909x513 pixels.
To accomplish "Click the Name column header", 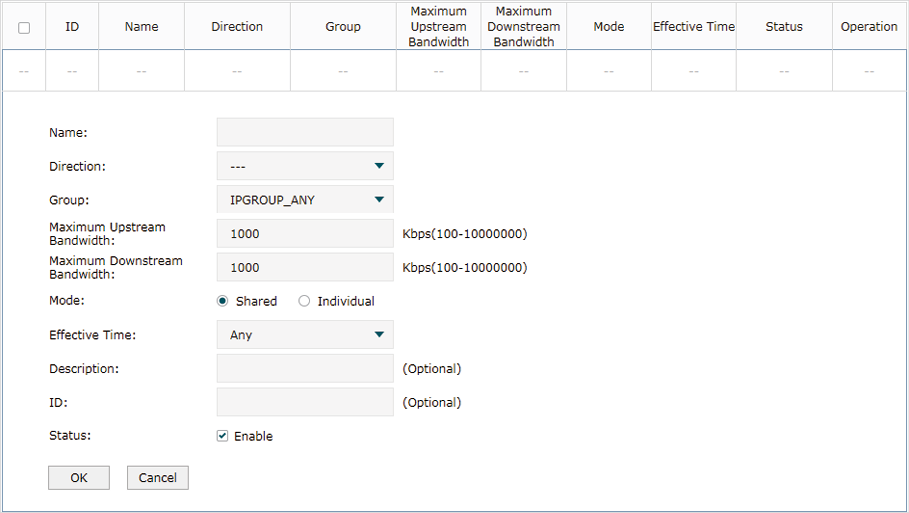I will pos(141,27).
